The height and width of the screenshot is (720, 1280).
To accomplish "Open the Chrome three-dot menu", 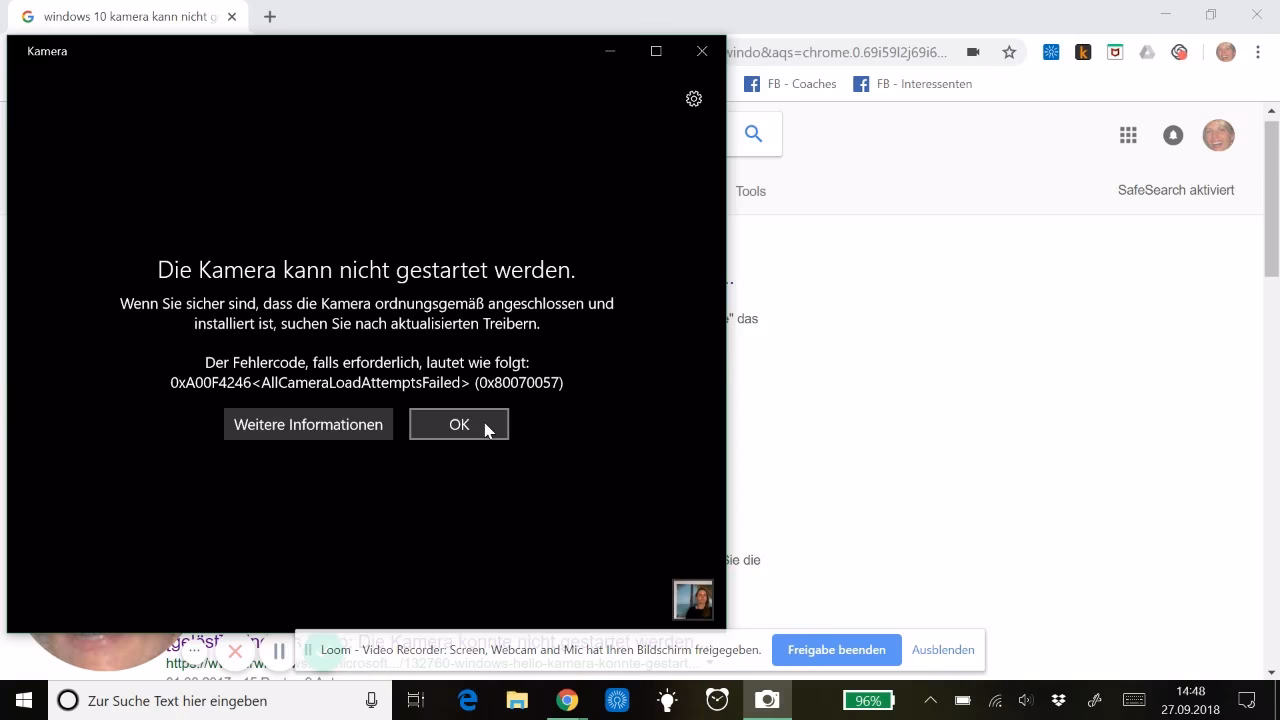I will click(x=1257, y=52).
